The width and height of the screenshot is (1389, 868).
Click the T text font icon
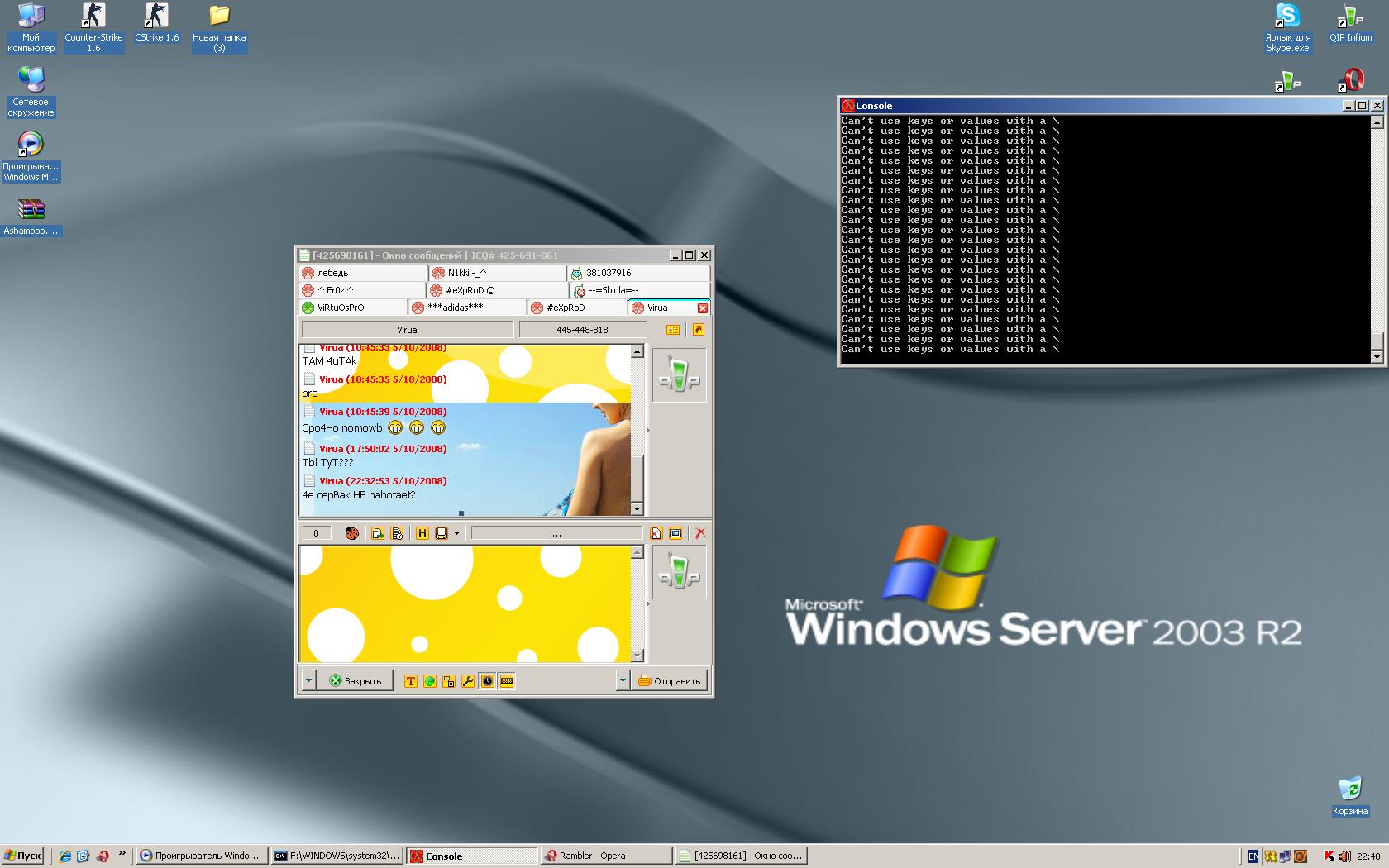(x=411, y=681)
